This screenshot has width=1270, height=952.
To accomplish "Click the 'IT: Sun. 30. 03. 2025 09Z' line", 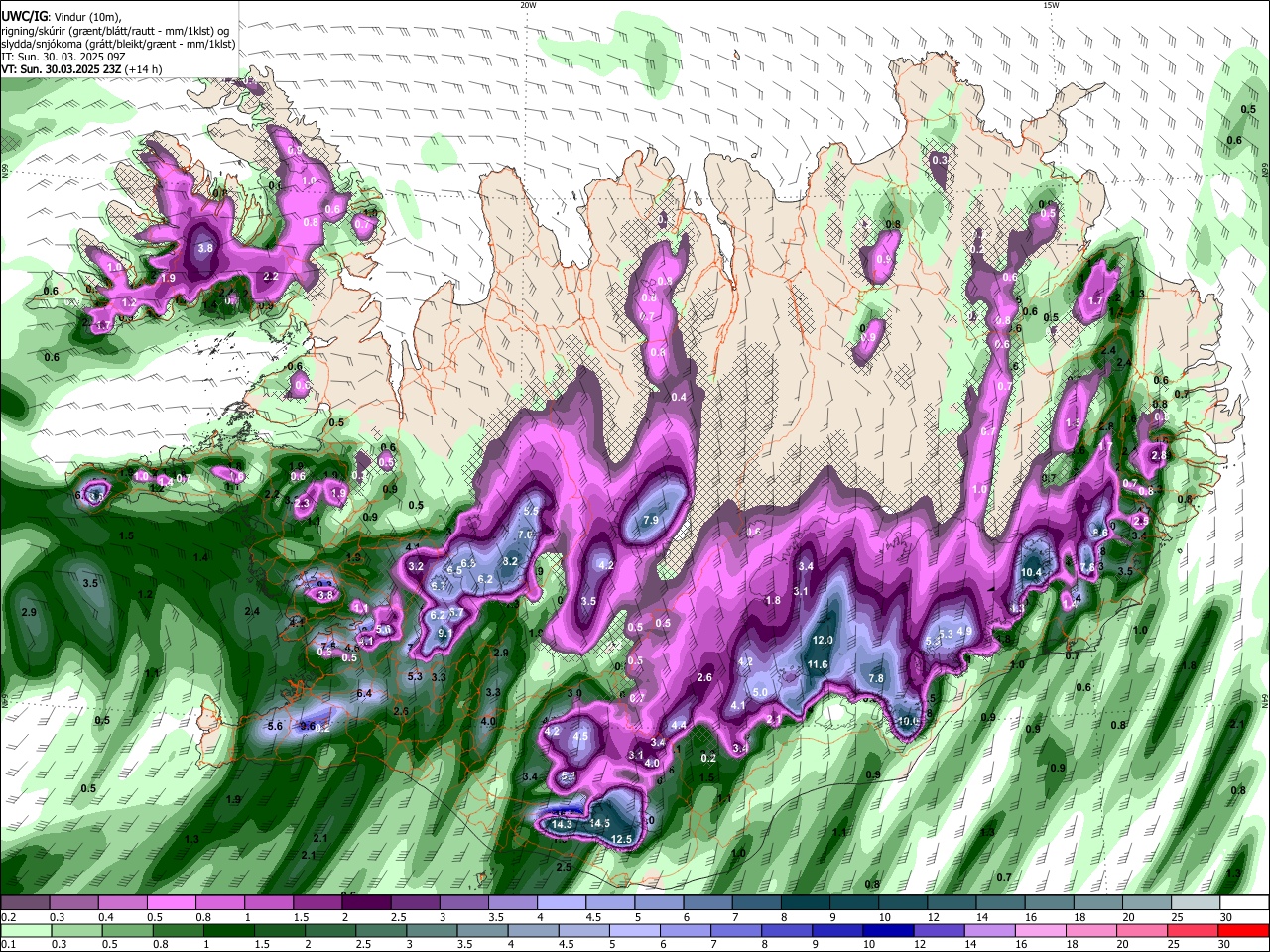I will [x=64, y=57].
